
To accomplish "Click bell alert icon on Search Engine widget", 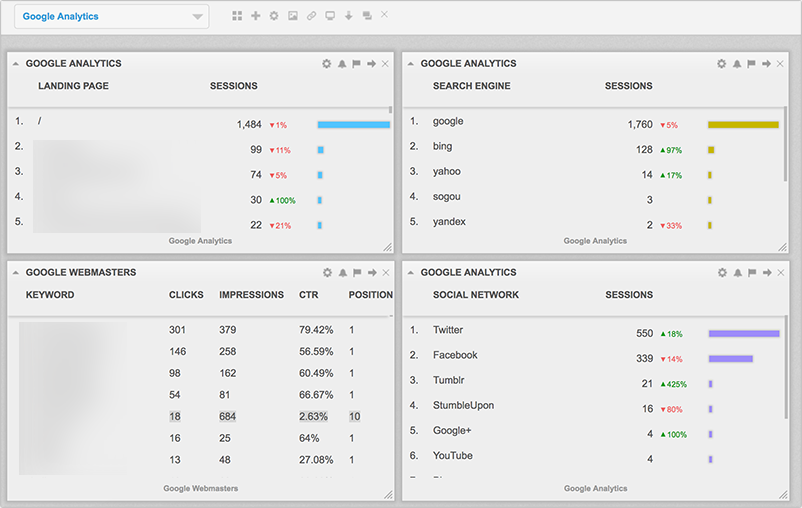I will (x=737, y=64).
